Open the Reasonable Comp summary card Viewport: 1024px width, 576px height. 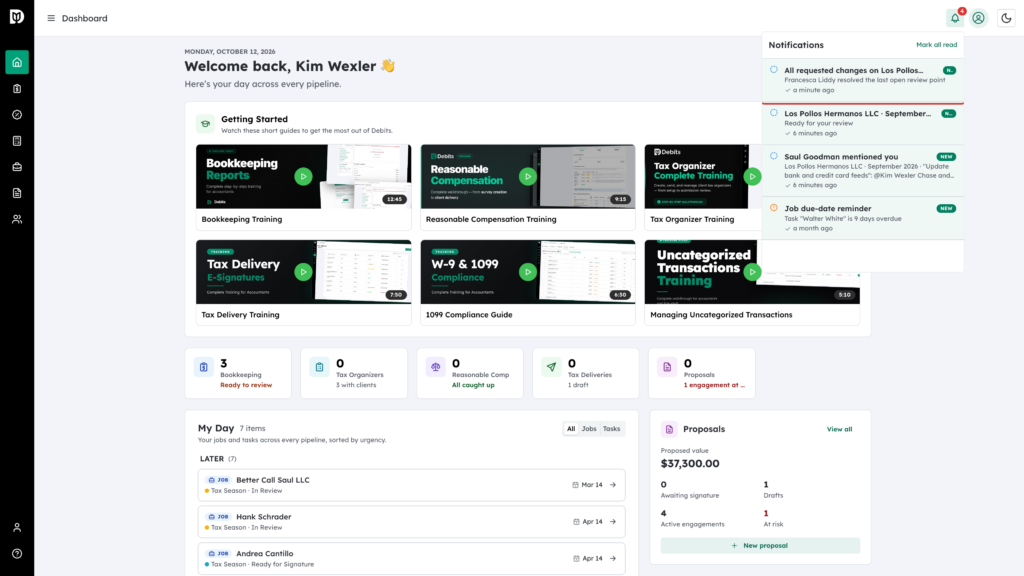pyautogui.click(x=470, y=373)
